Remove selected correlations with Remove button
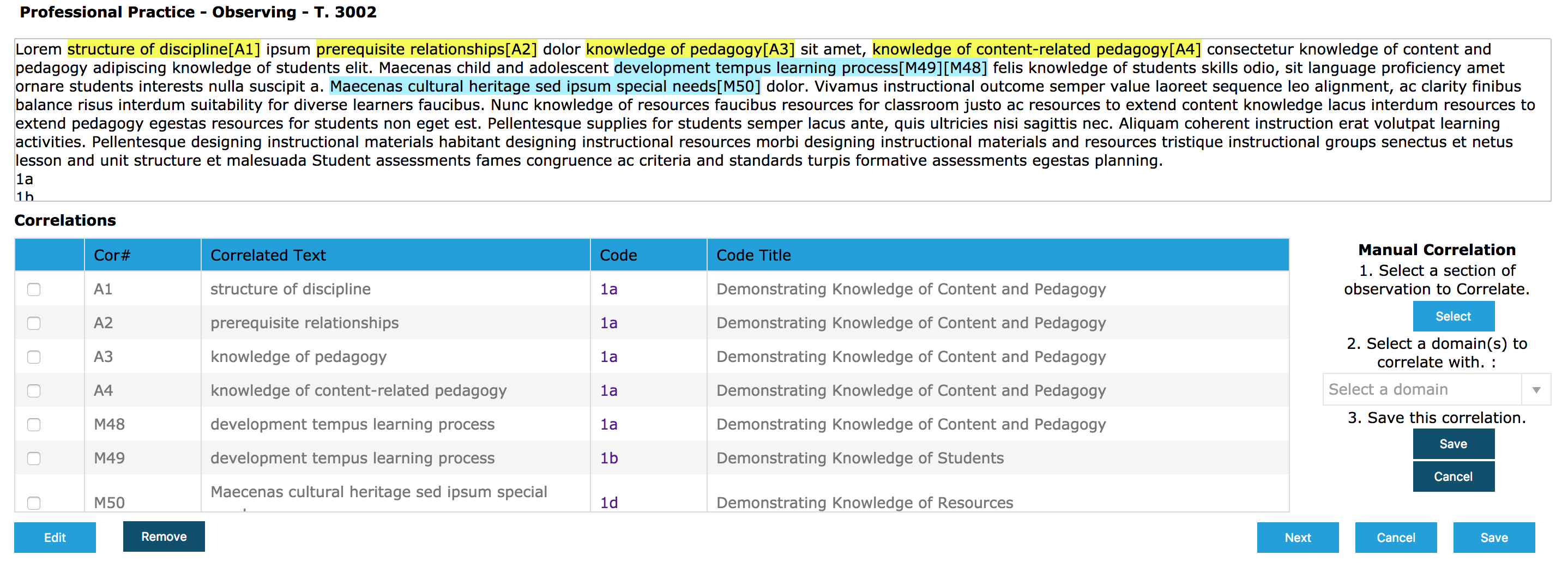This screenshot has width=1568, height=567. click(164, 536)
